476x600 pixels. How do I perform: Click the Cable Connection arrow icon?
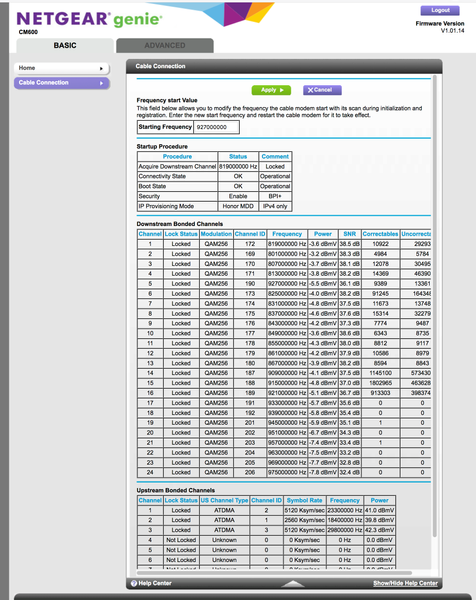coord(101,83)
